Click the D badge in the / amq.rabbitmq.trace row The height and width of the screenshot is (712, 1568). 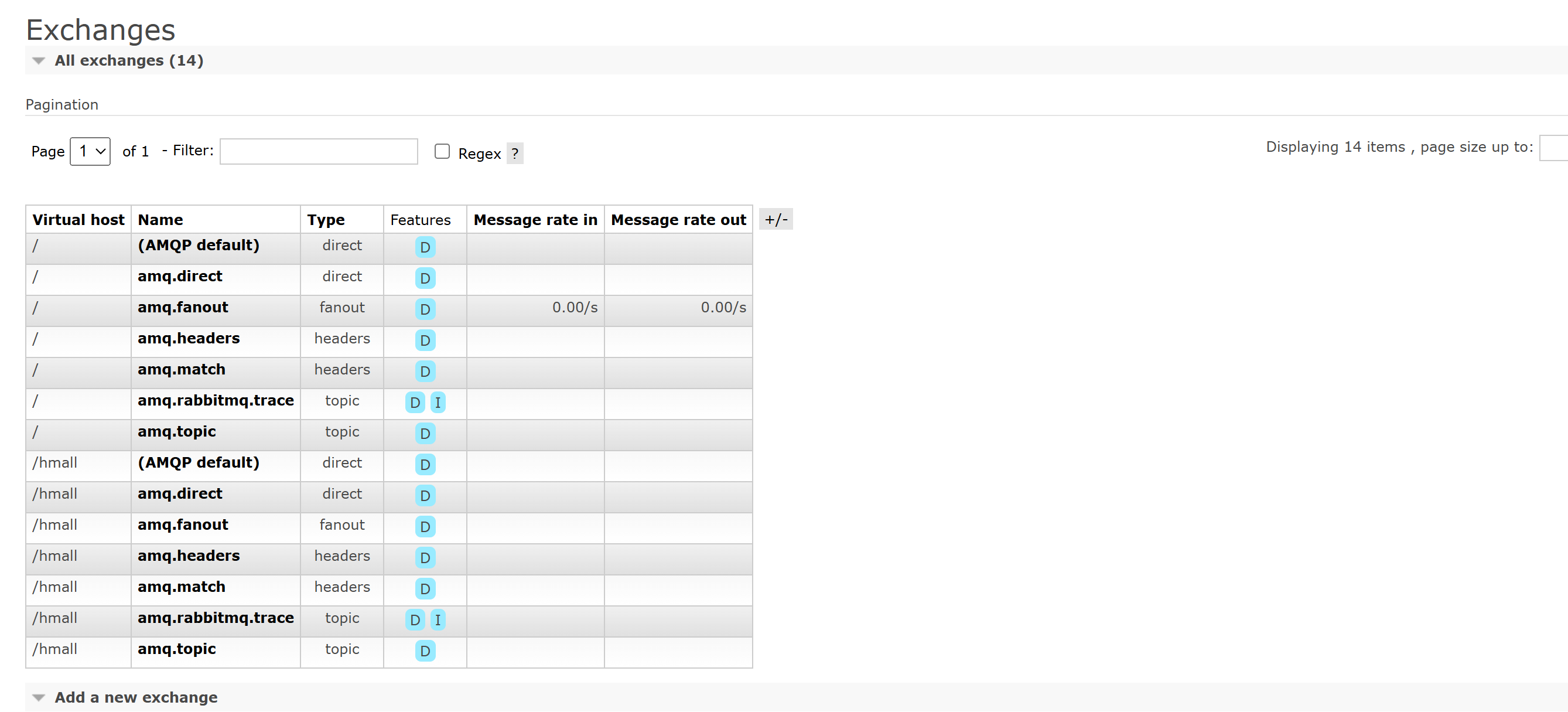[415, 403]
